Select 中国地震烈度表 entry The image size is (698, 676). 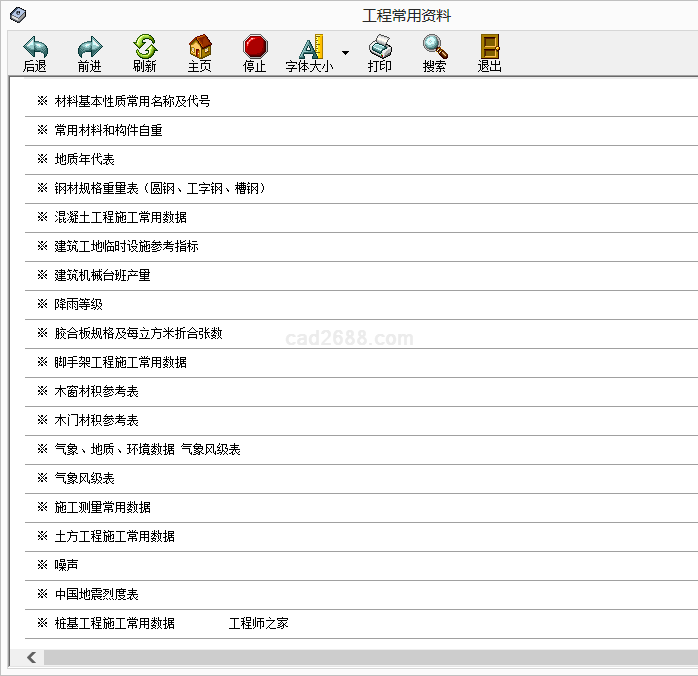(96, 594)
